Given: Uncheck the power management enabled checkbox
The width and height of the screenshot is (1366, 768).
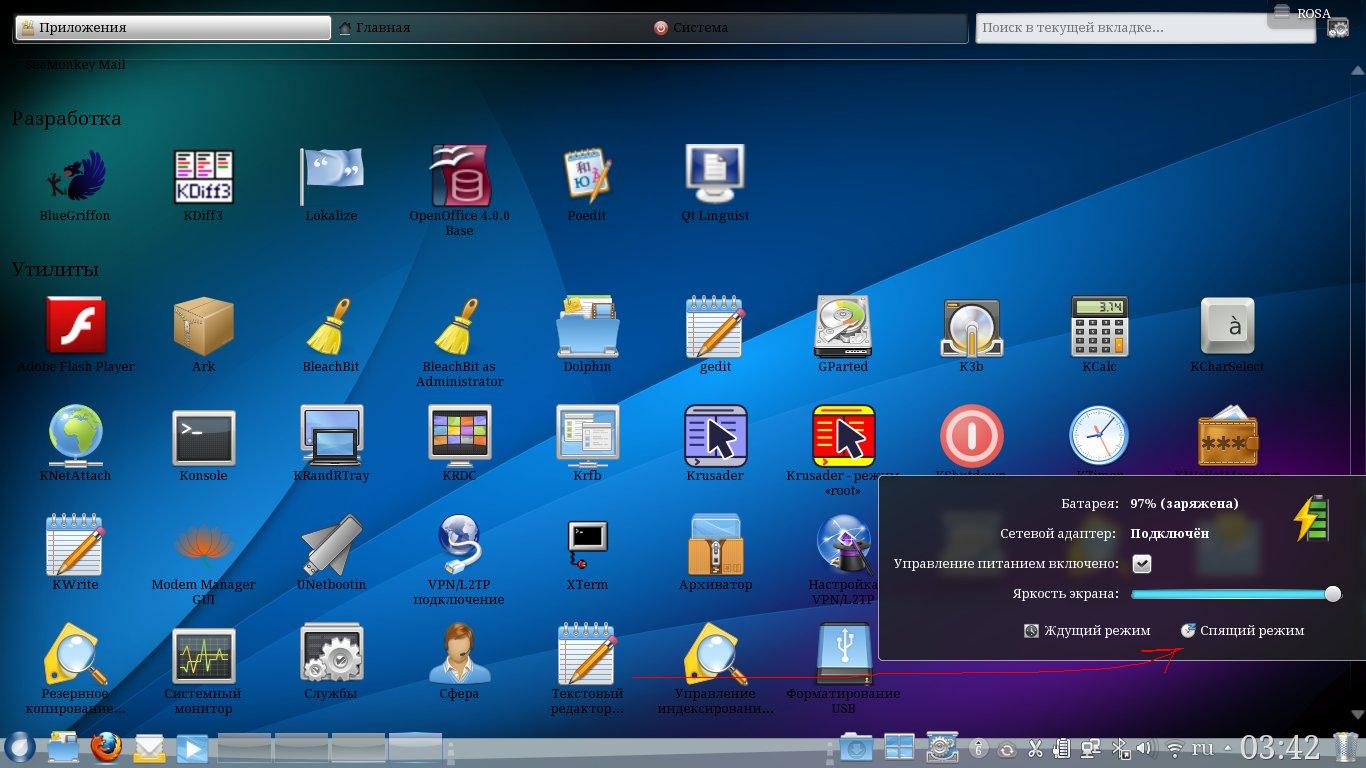Looking at the screenshot, I should 1141,564.
